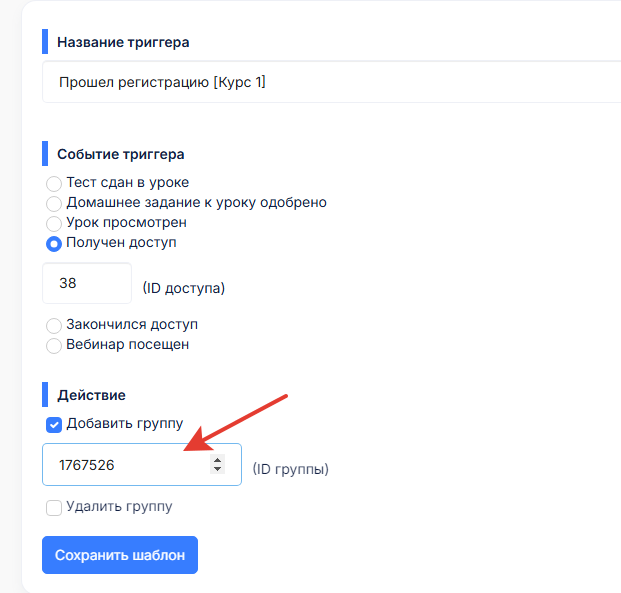Screen dimensions: 621x593
Task: Select 'Тест сдан в уроке' radio option
Action: pos(54,183)
